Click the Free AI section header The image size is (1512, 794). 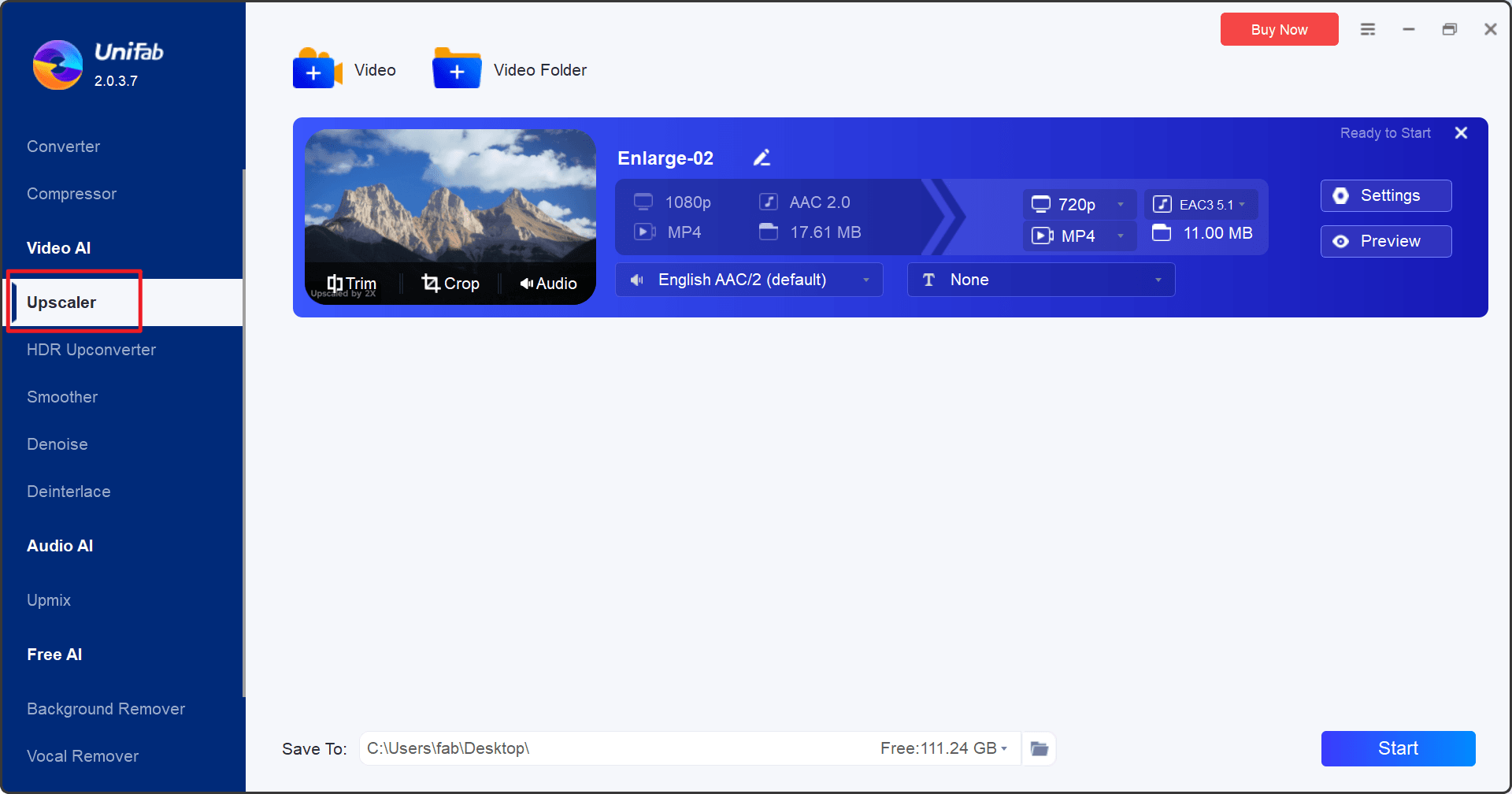pos(54,655)
